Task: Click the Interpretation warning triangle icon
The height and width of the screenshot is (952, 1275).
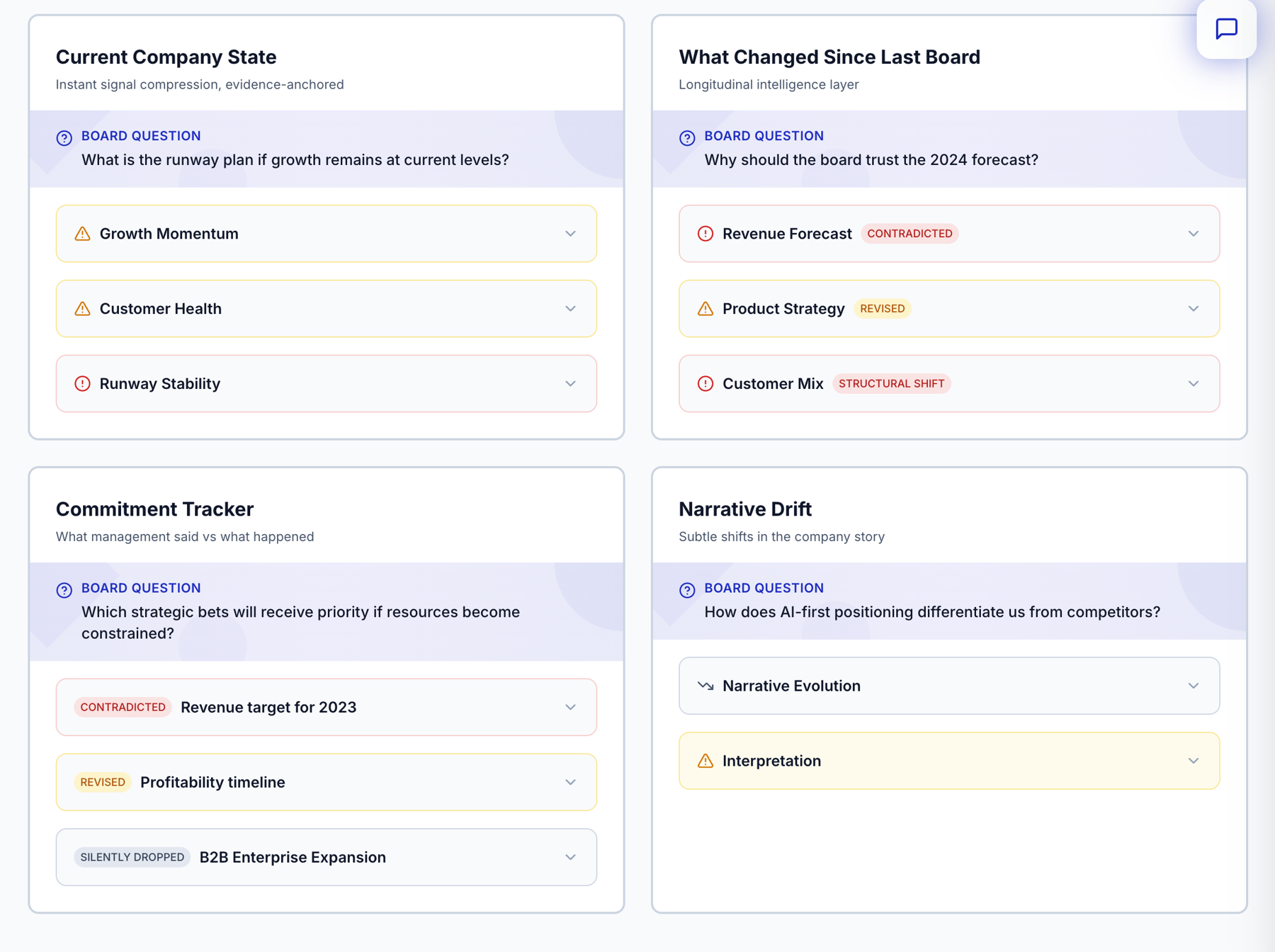Action: [x=705, y=761]
